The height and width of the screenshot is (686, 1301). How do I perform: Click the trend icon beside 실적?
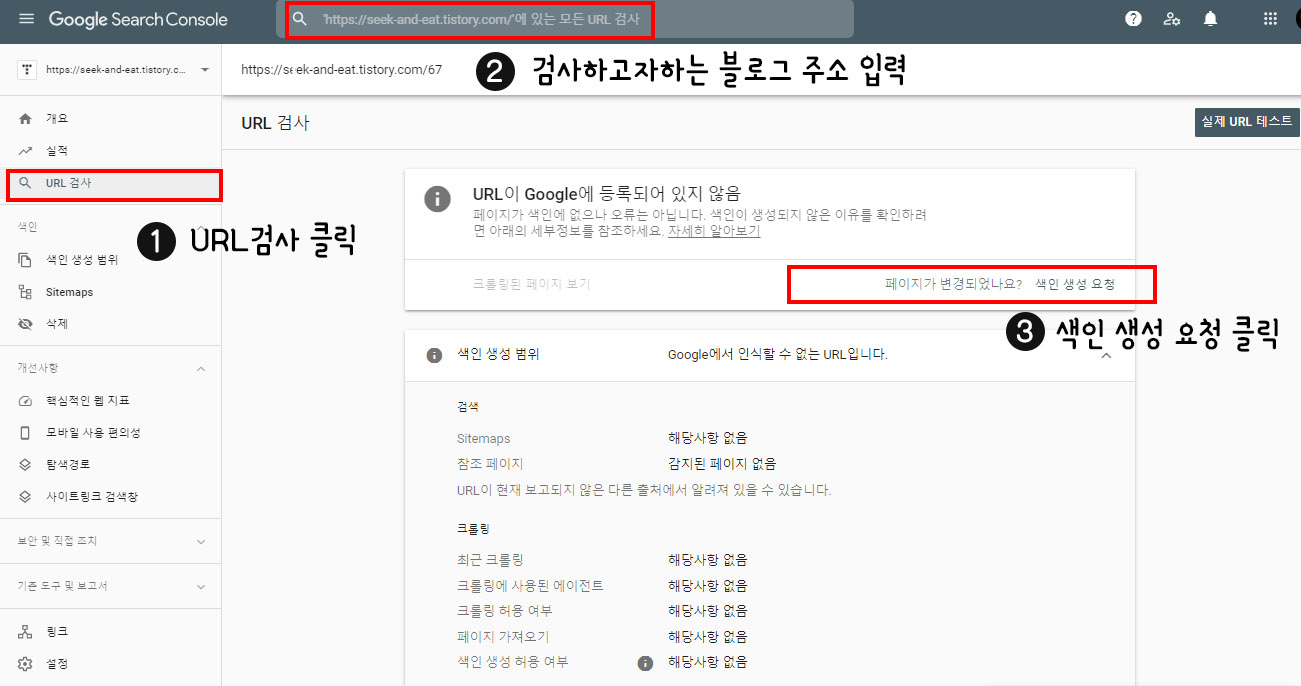click(26, 150)
